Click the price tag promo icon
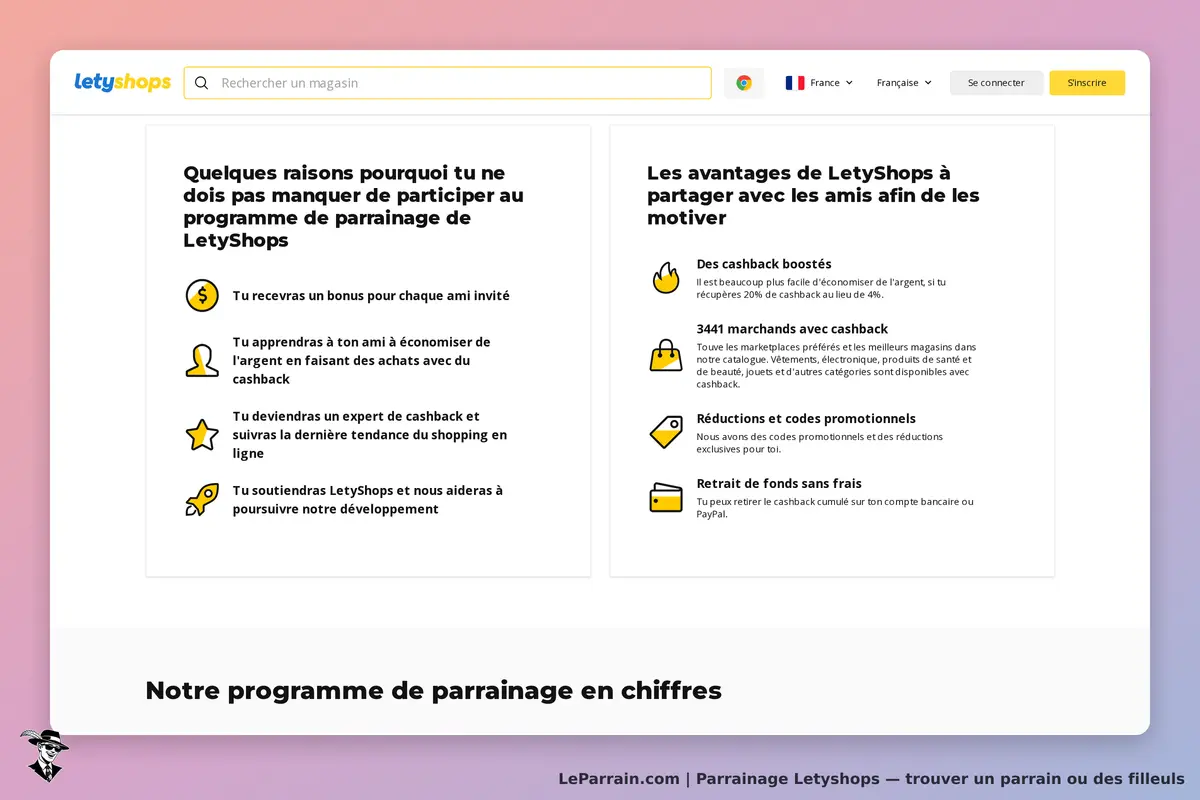 click(x=666, y=432)
